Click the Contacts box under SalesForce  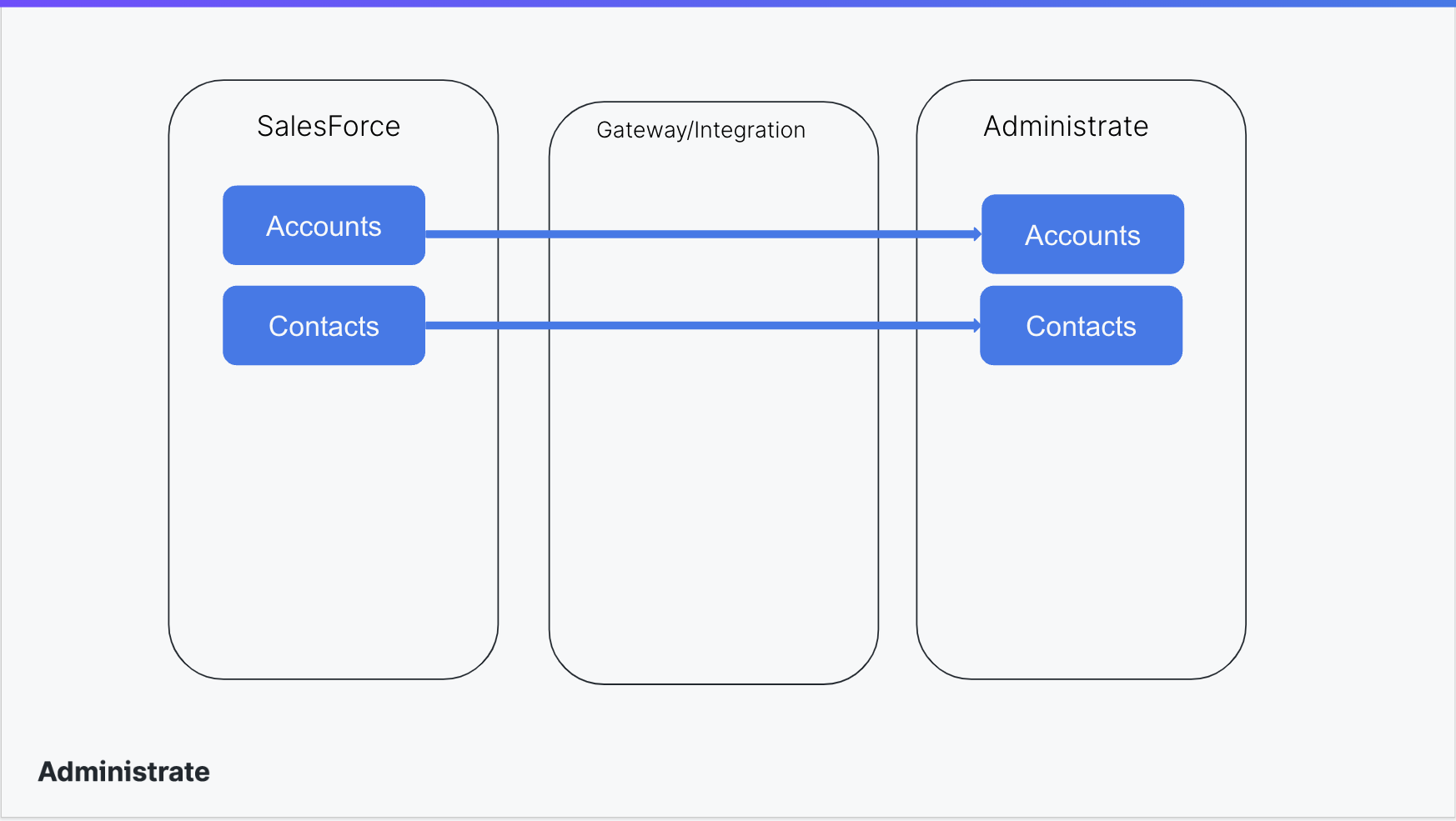click(x=324, y=325)
